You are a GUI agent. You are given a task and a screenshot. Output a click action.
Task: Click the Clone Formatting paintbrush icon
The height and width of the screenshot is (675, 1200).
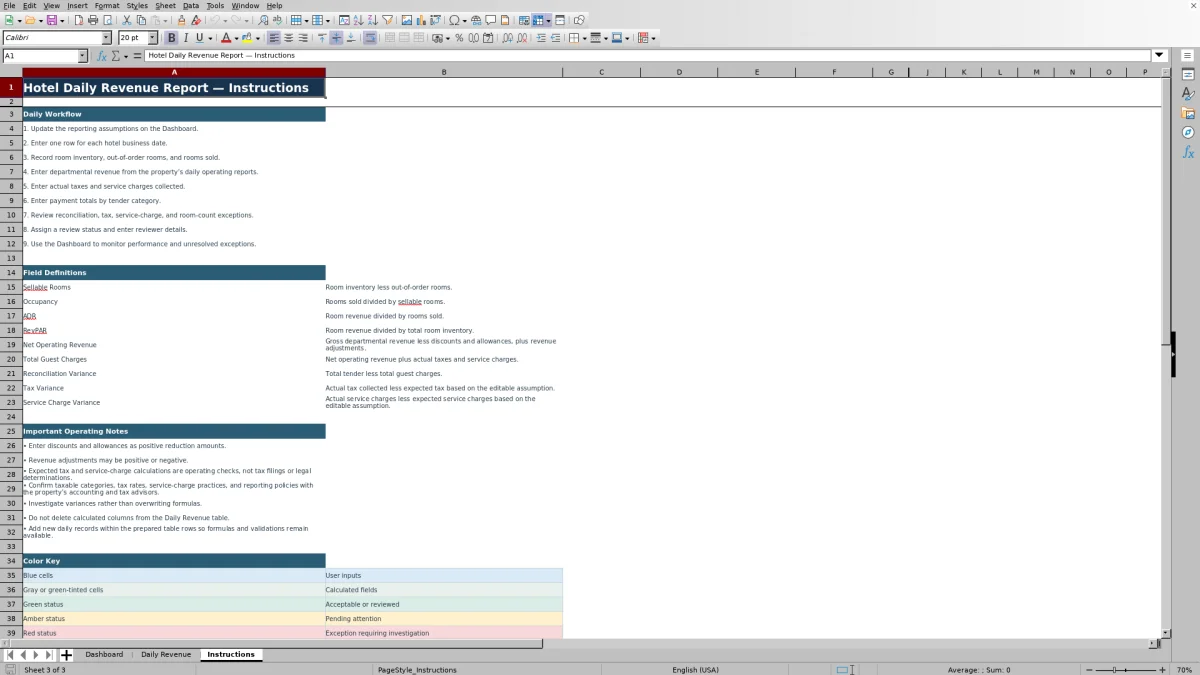(x=181, y=20)
